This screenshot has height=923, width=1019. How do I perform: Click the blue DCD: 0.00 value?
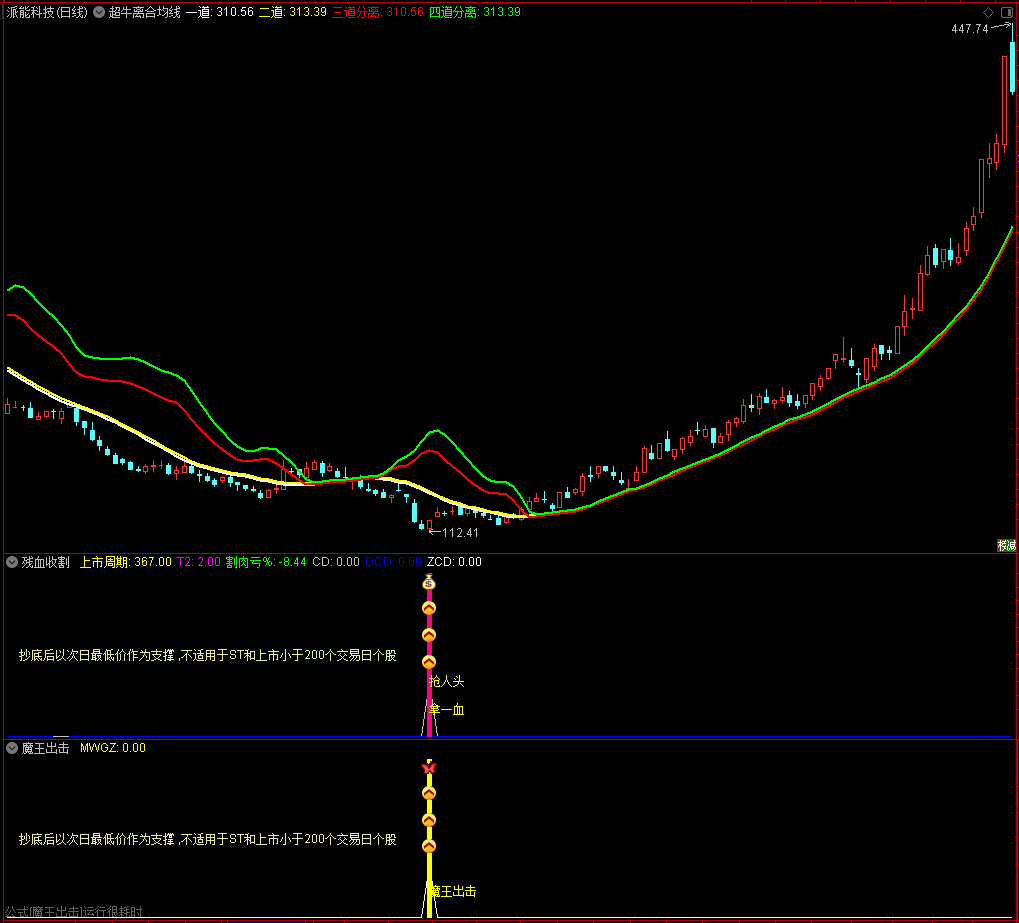pos(393,562)
